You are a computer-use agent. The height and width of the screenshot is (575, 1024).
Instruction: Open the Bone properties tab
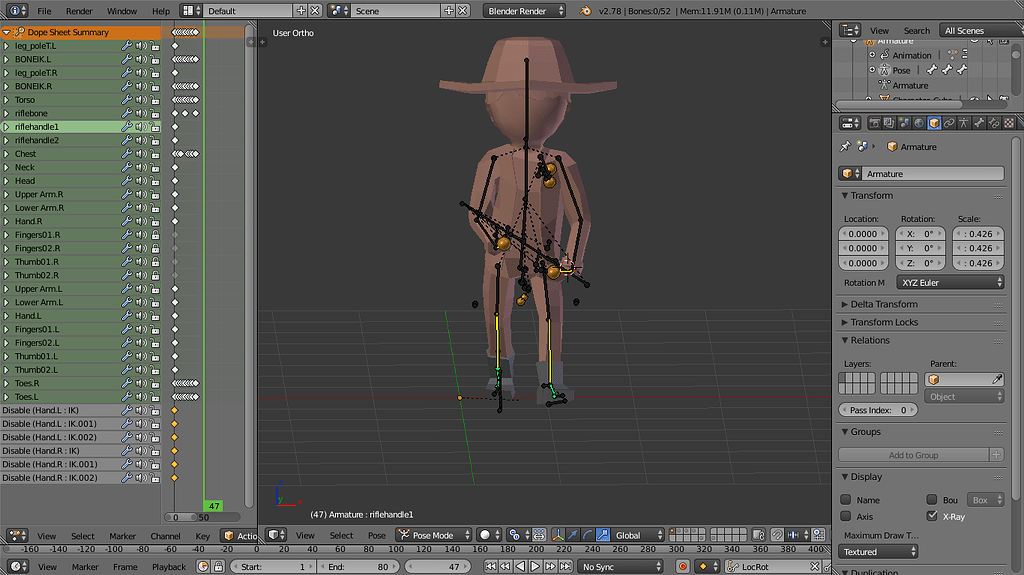pyautogui.click(x=979, y=123)
